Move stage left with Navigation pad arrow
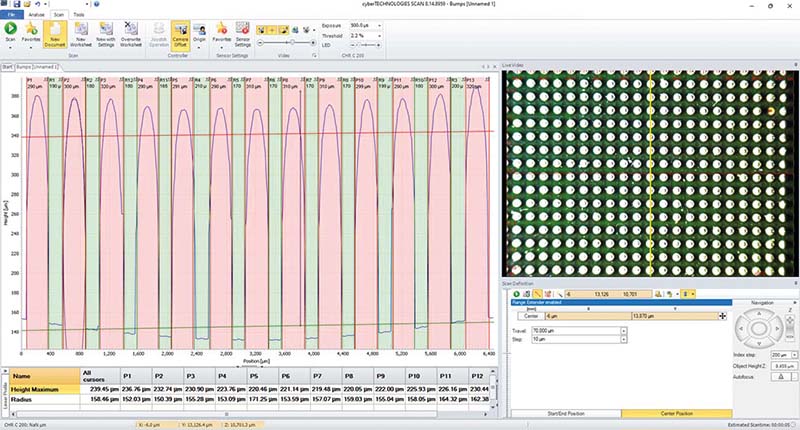The width and height of the screenshot is (800, 430). pyautogui.click(x=740, y=328)
